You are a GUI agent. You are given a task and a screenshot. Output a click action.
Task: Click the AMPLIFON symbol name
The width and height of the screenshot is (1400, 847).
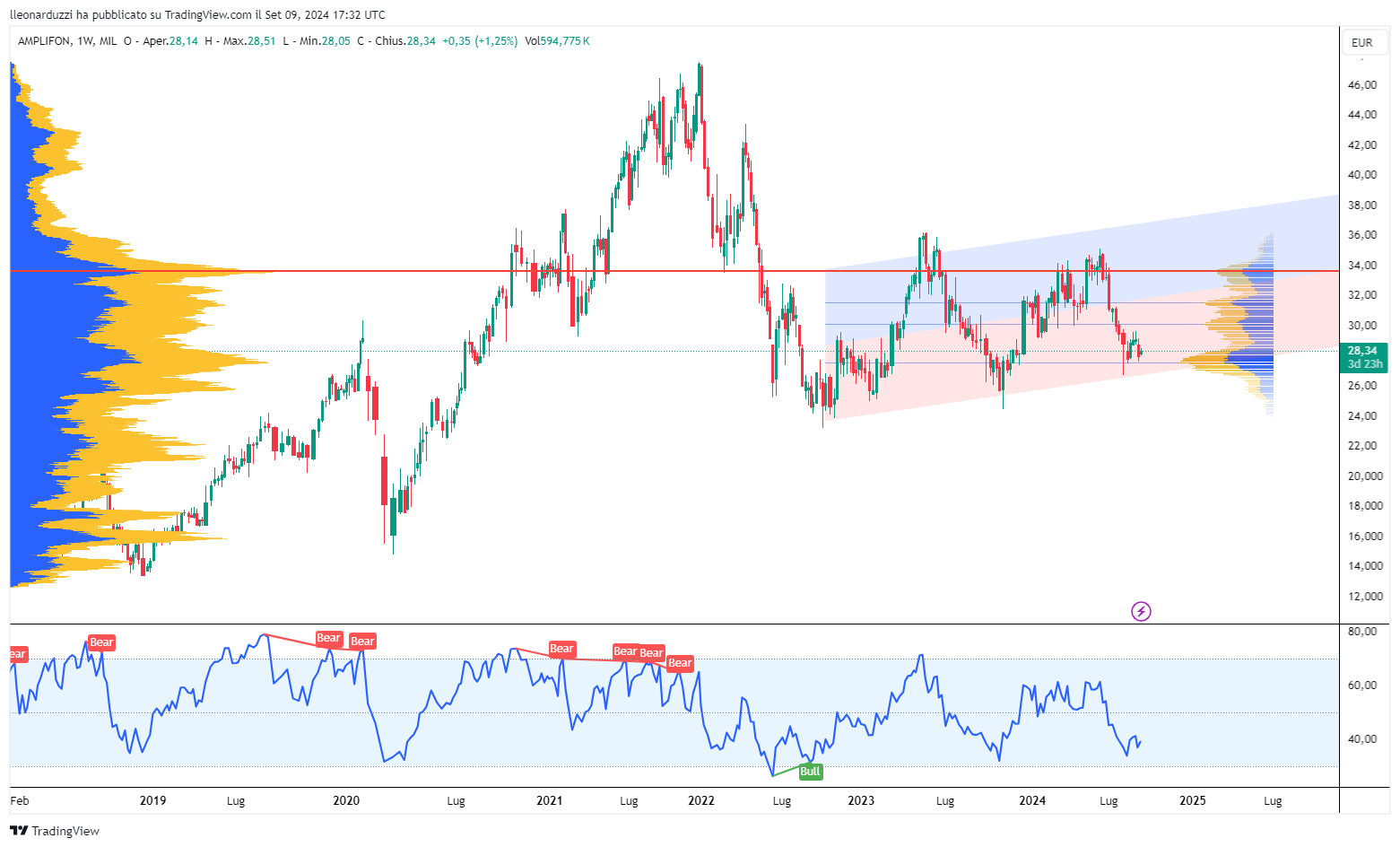tap(45, 41)
